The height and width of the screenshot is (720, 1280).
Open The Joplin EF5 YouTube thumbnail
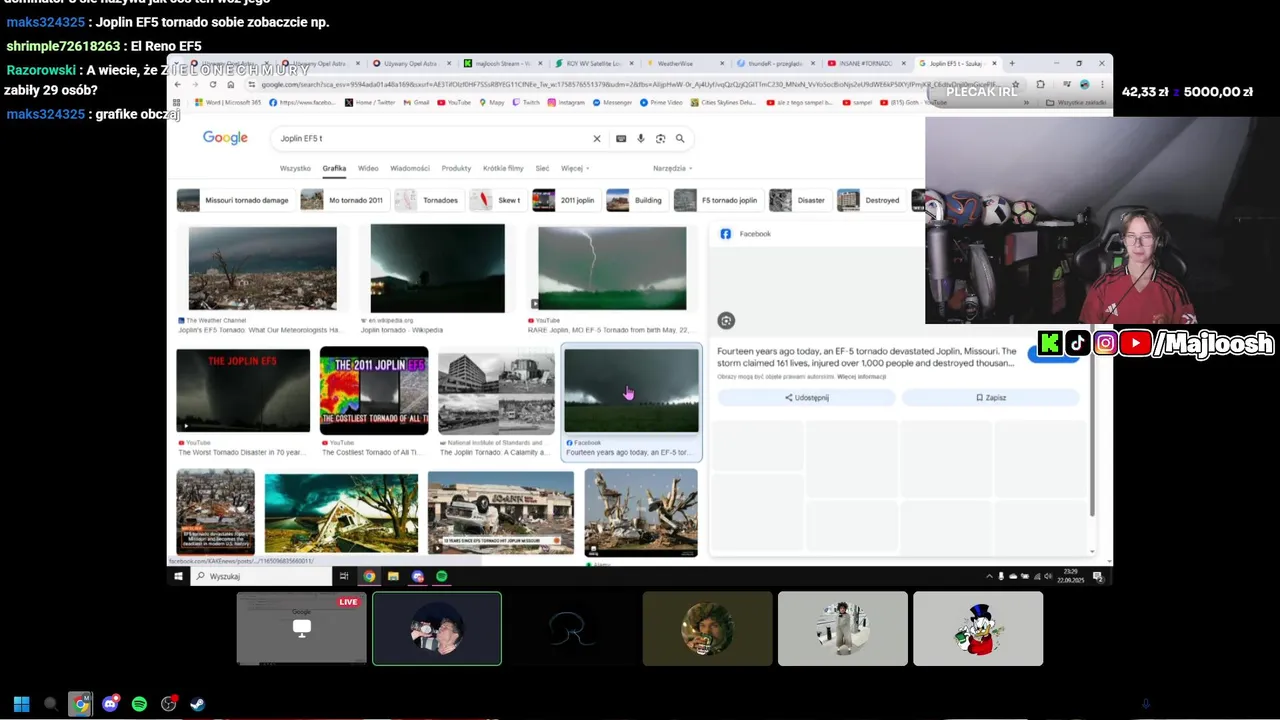tap(243, 391)
